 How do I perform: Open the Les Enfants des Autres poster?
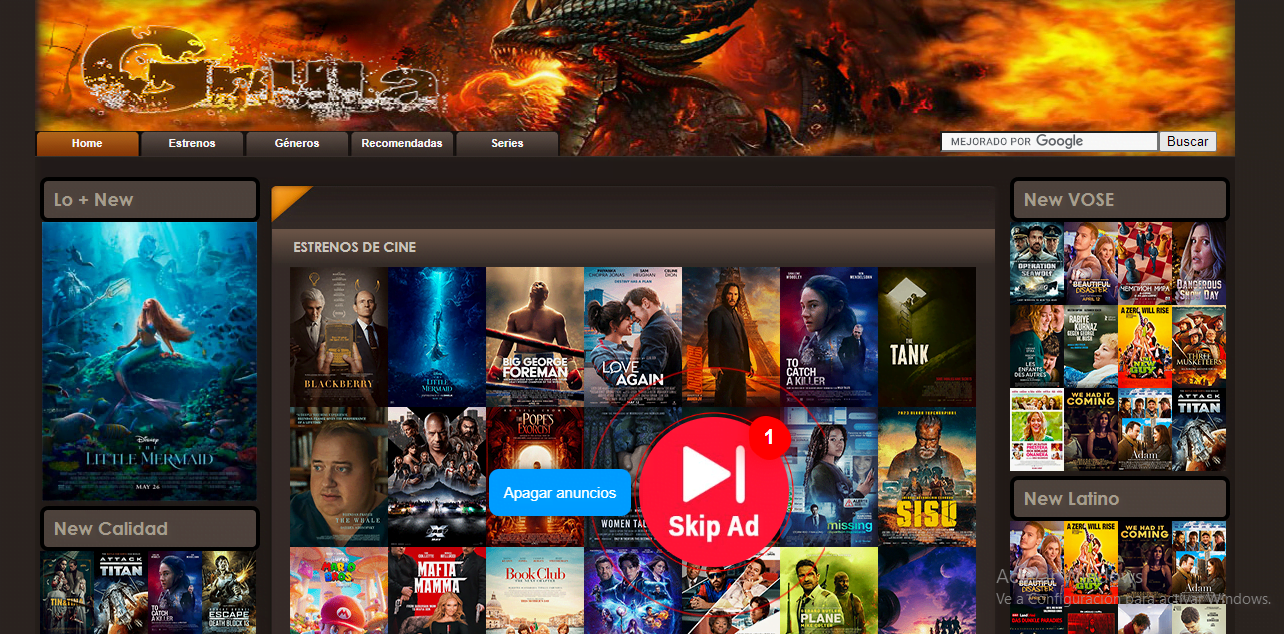(x=1037, y=346)
